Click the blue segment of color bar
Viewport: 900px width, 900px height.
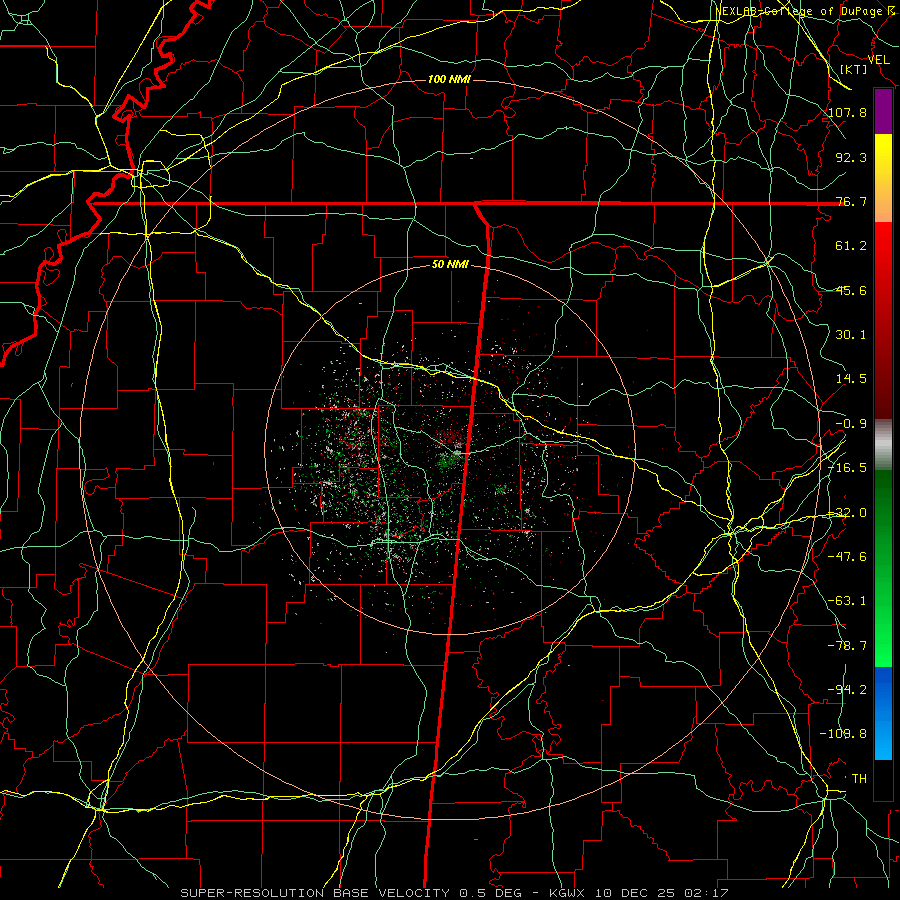(x=883, y=713)
